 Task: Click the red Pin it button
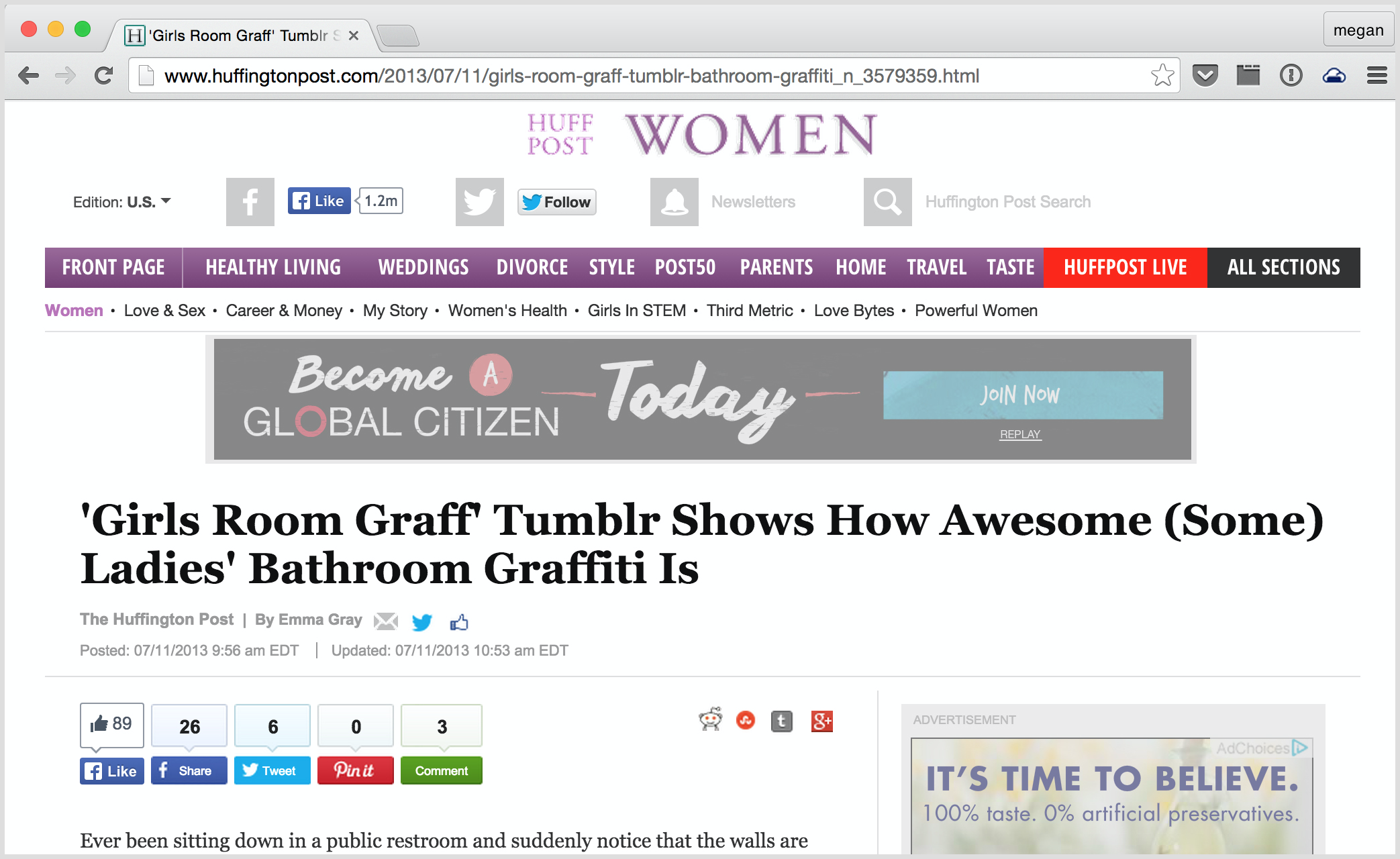[356, 770]
